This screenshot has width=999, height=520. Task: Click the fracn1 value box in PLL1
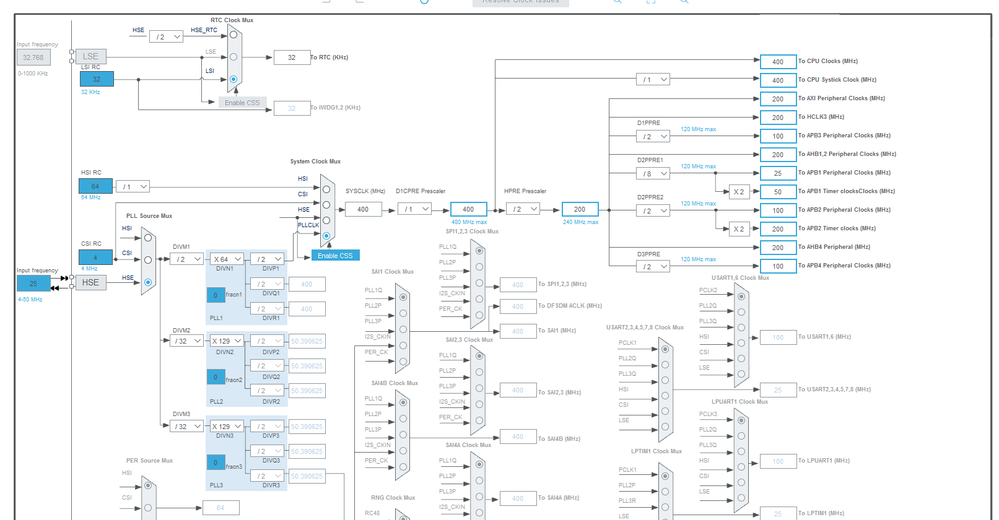(x=215, y=295)
